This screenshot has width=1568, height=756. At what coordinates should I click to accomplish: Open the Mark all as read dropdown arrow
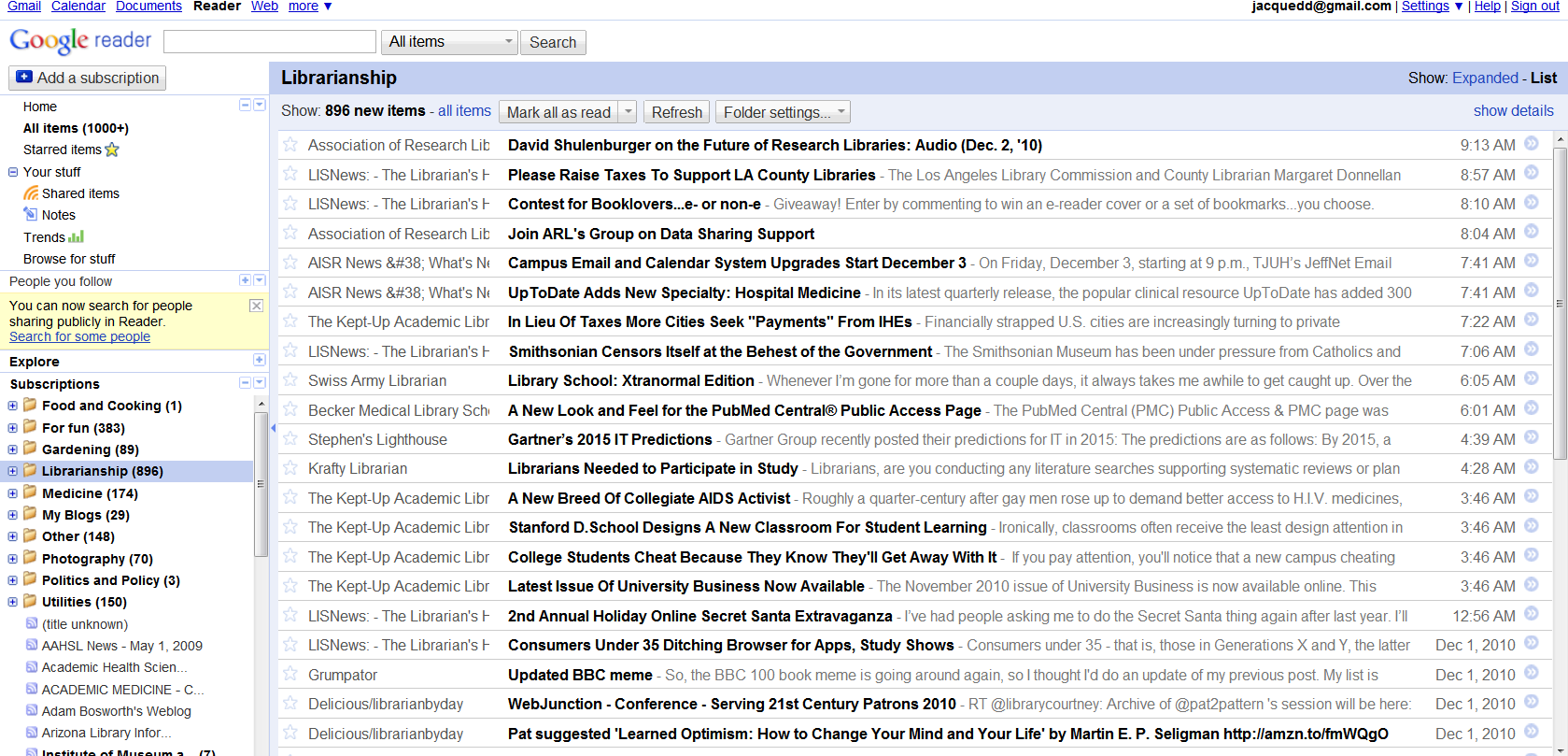point(628,112)
